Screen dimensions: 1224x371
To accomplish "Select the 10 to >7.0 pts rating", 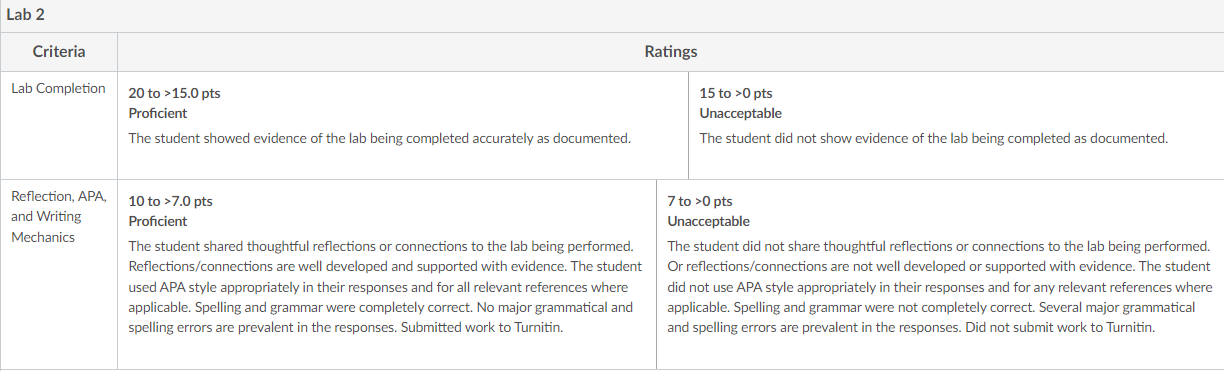I will pos(171,201).
